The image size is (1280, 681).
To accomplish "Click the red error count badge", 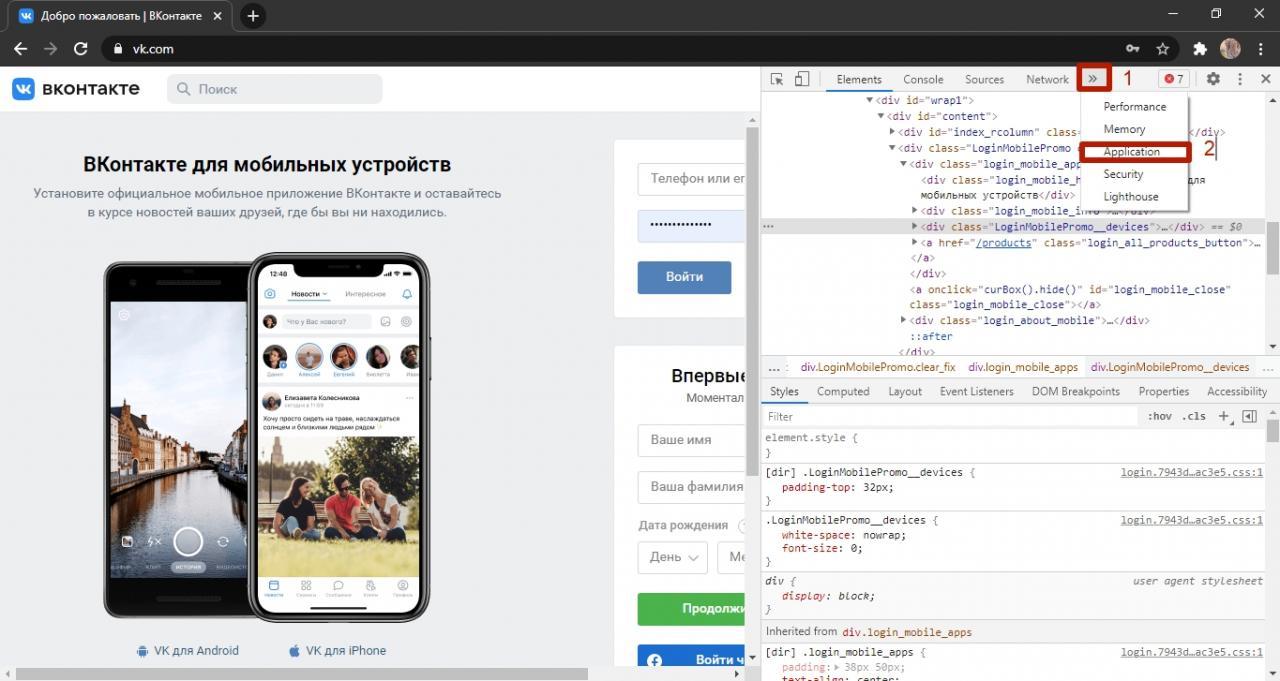I will [x=1173, y=79].
